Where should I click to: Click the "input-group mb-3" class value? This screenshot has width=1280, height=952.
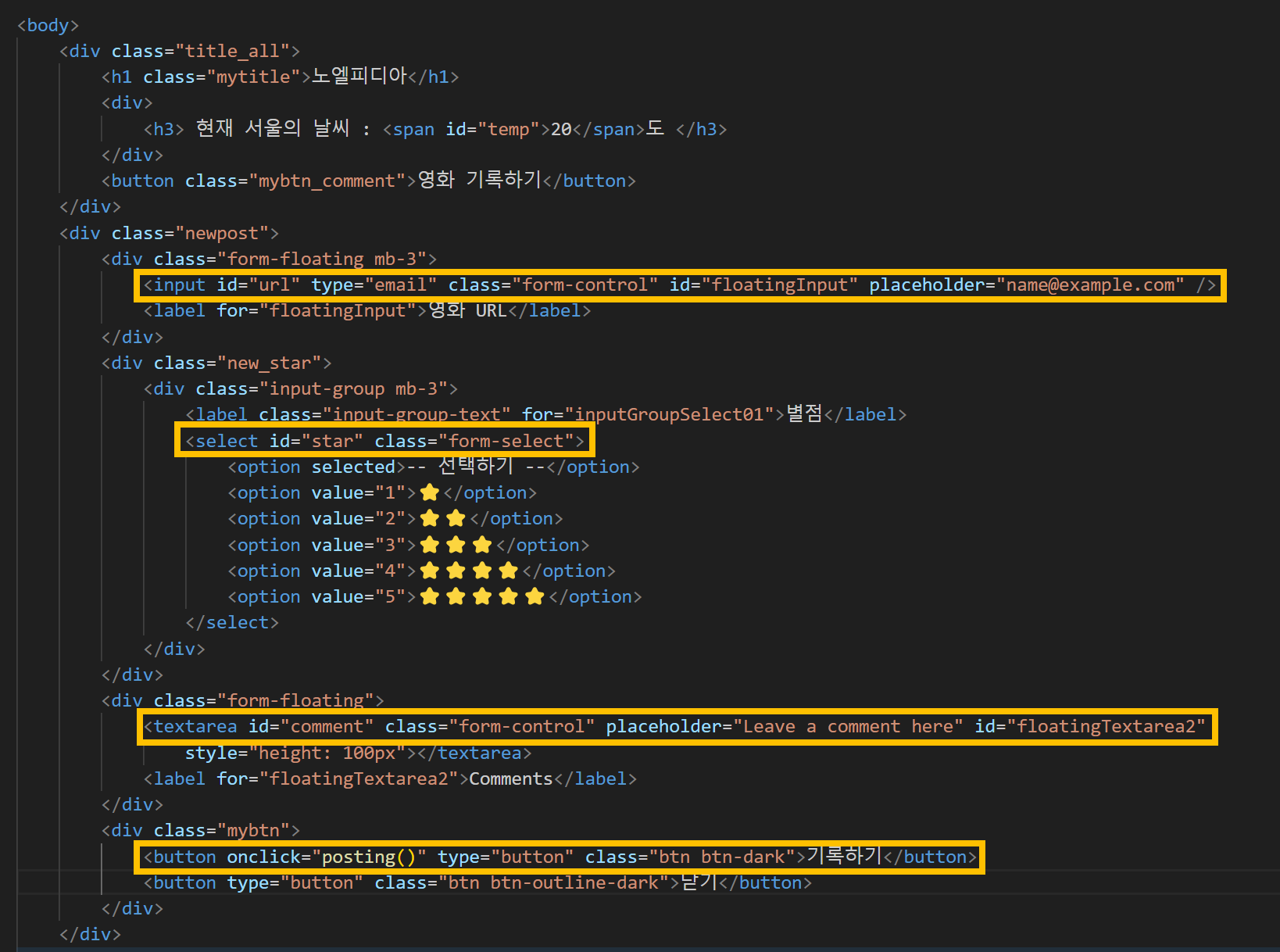pos(353,388)
